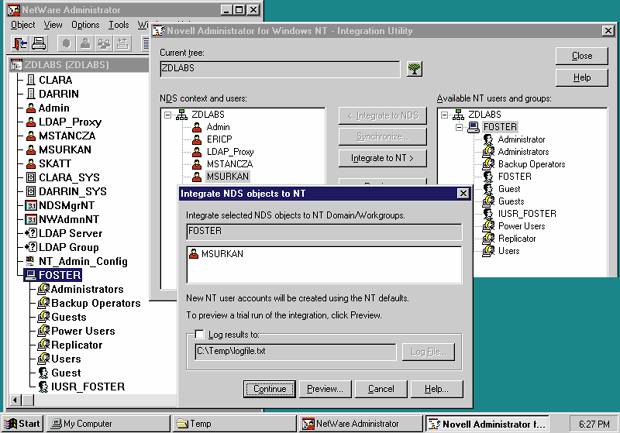620x433 pixels.
Task: Collapse the ZDLABS node in NDS context tree
Action: pyautogui.click(x=169, y=115)
